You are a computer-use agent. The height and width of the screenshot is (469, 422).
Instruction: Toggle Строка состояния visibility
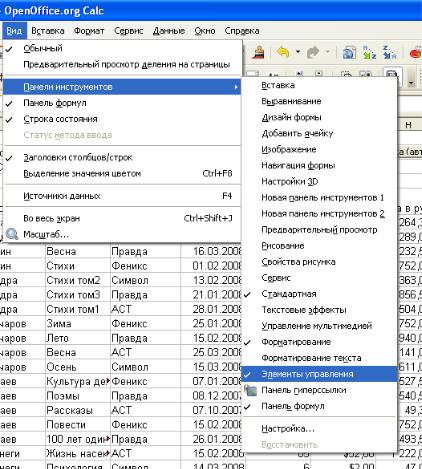coord(122,119)
